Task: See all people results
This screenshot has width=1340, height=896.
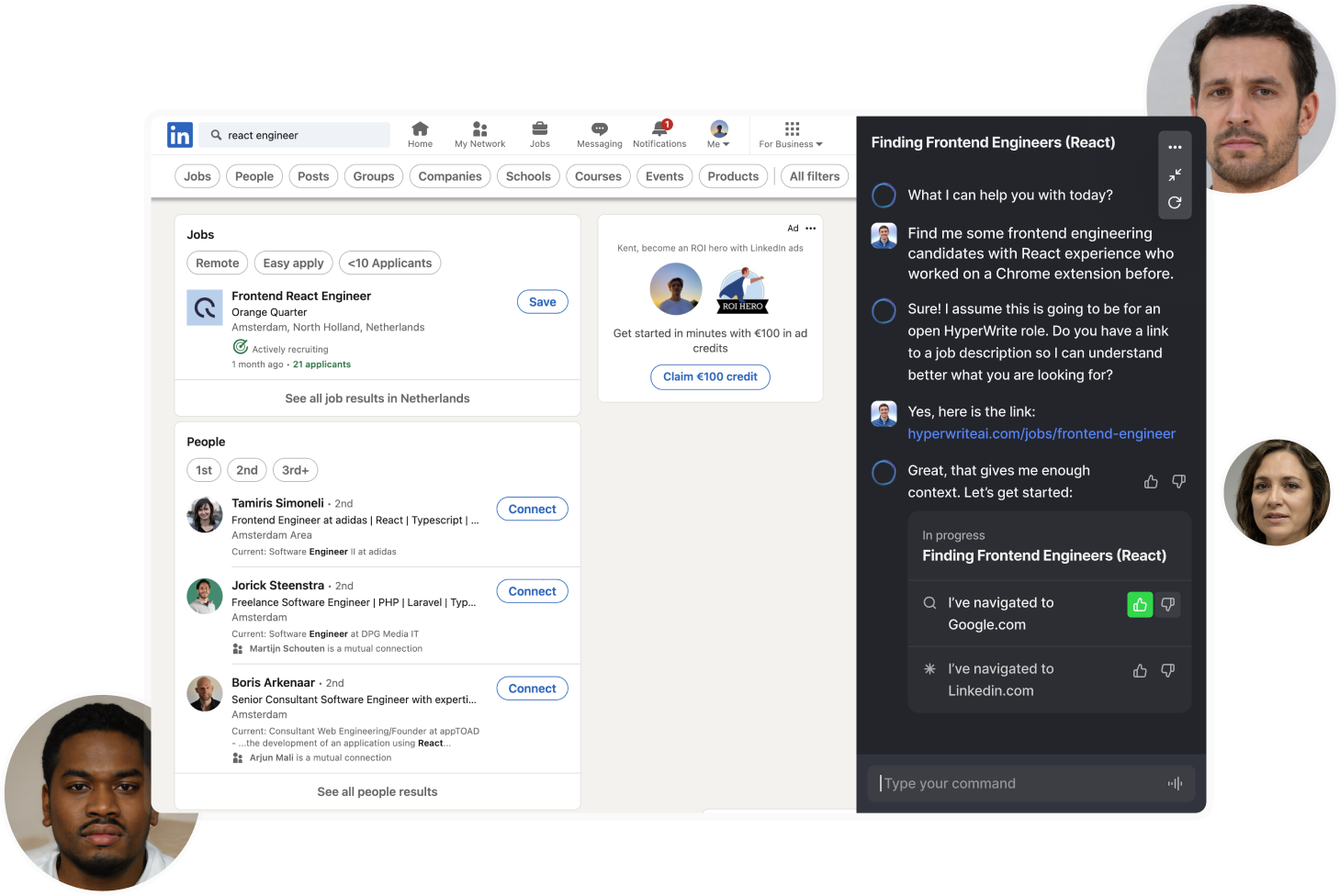Action: click(x=377, y=791)
